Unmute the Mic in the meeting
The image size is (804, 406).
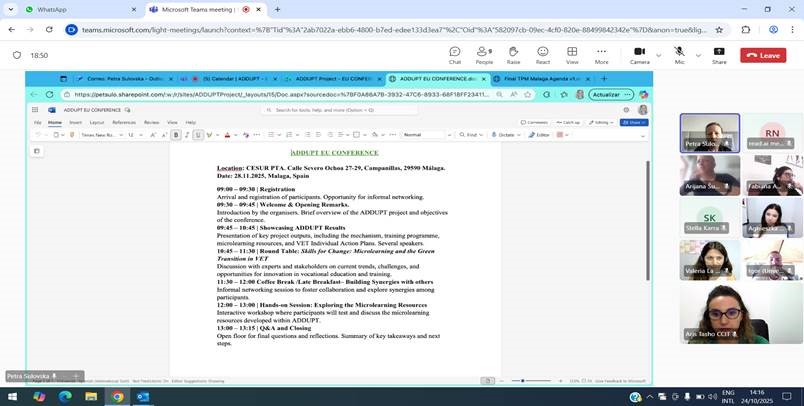679,54
